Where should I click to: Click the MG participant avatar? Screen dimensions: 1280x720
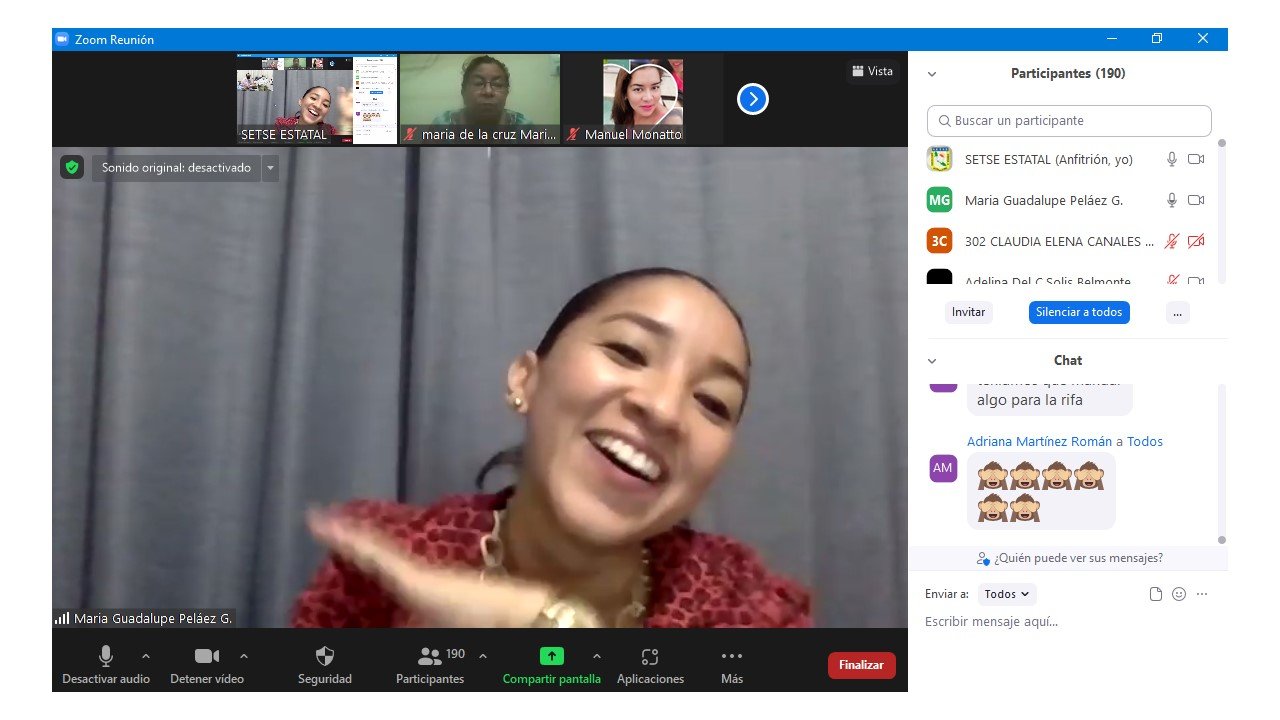click(939, 200)
